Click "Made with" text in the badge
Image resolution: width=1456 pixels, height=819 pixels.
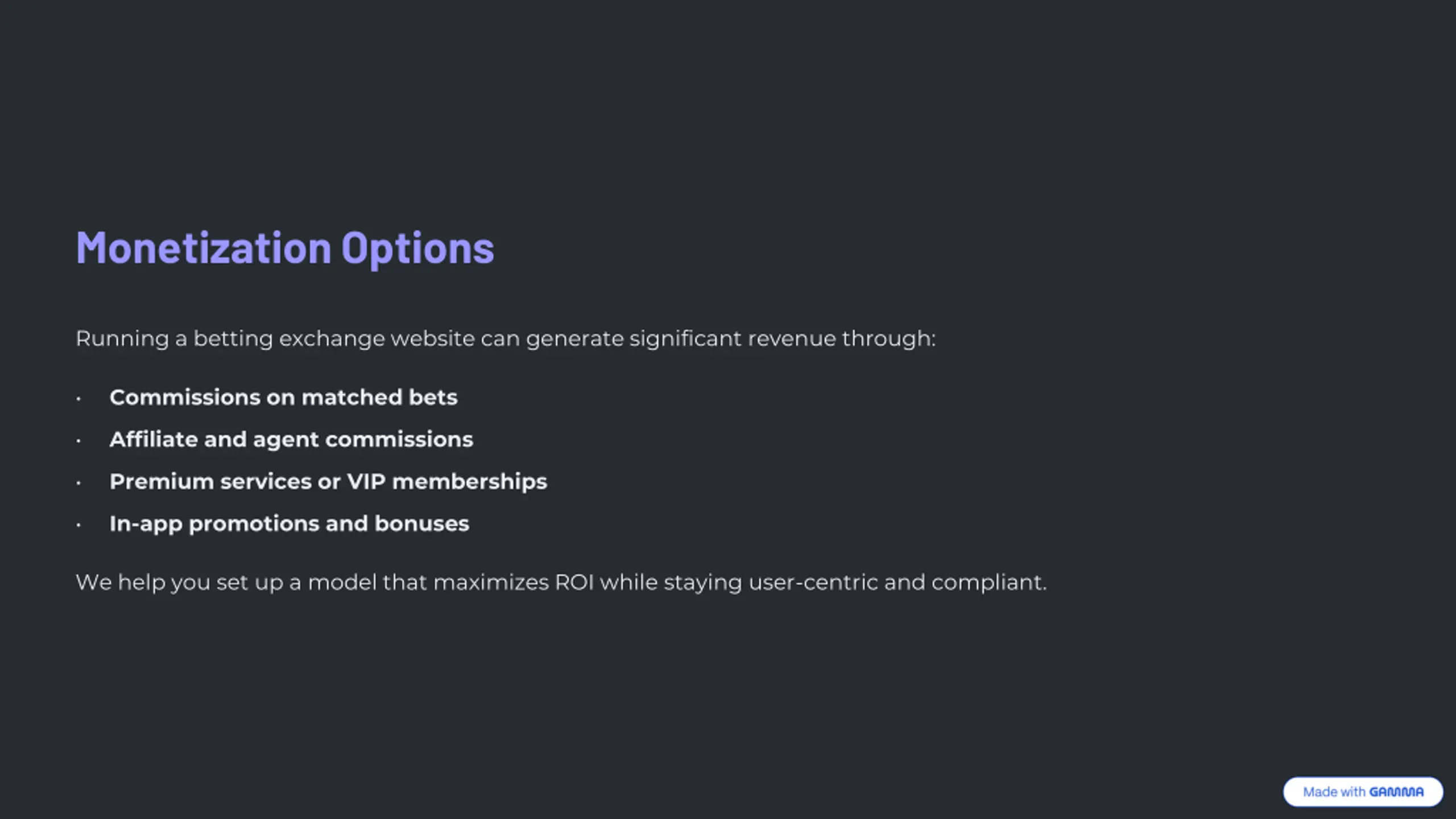(1333, 792)
